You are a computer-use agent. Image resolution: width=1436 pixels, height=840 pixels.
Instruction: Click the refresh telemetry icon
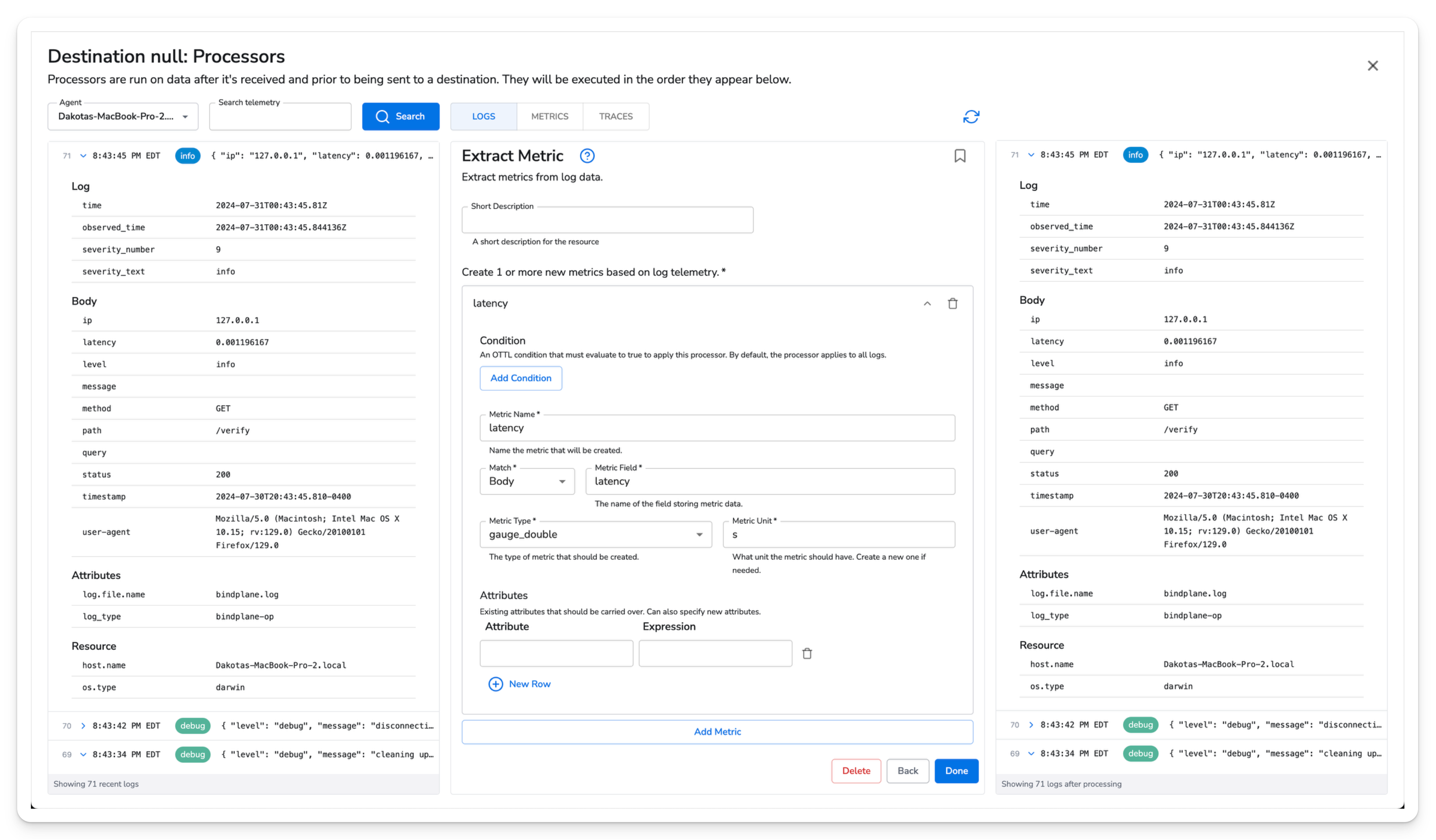[971, 116]
